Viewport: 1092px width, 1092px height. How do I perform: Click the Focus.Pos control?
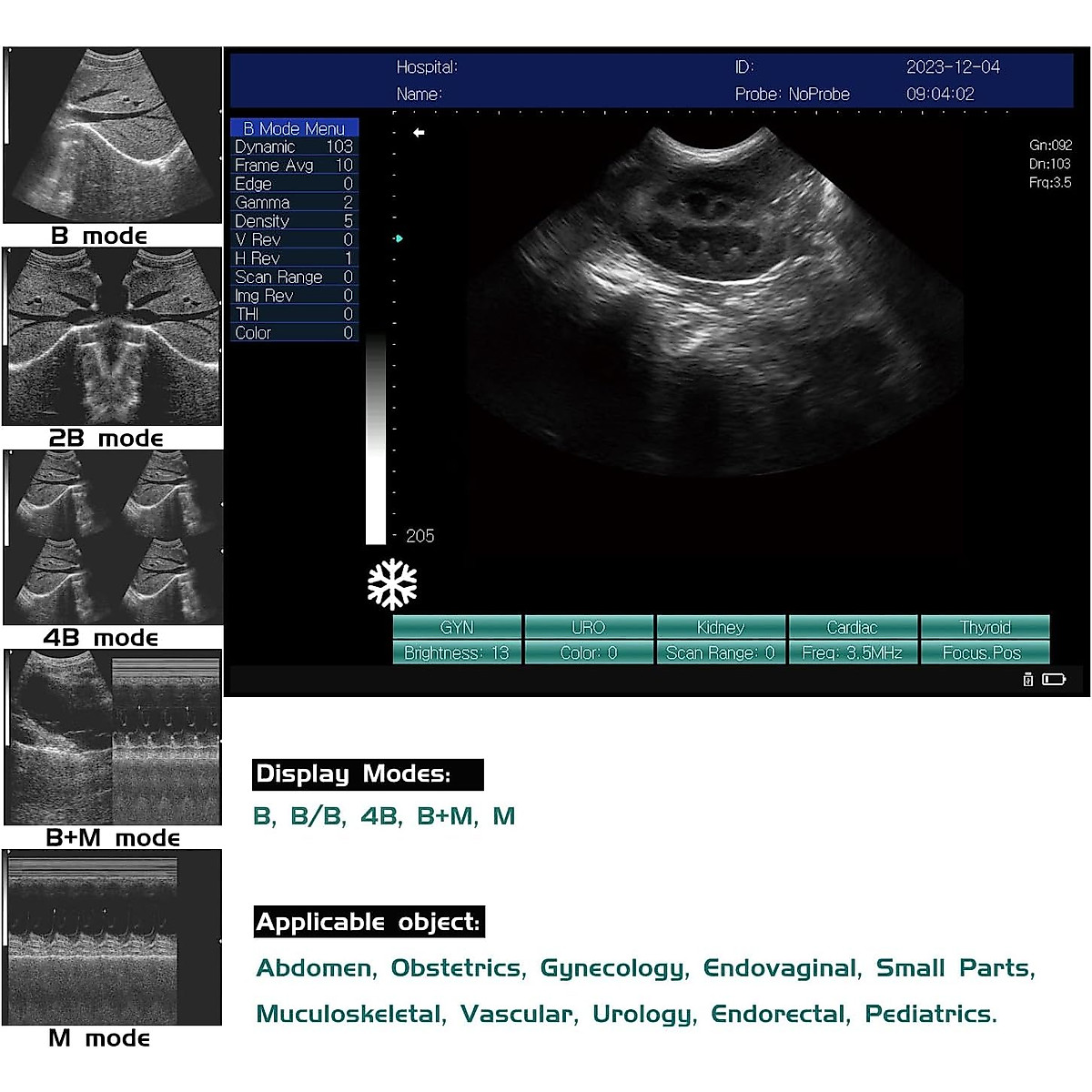point(985,652)
